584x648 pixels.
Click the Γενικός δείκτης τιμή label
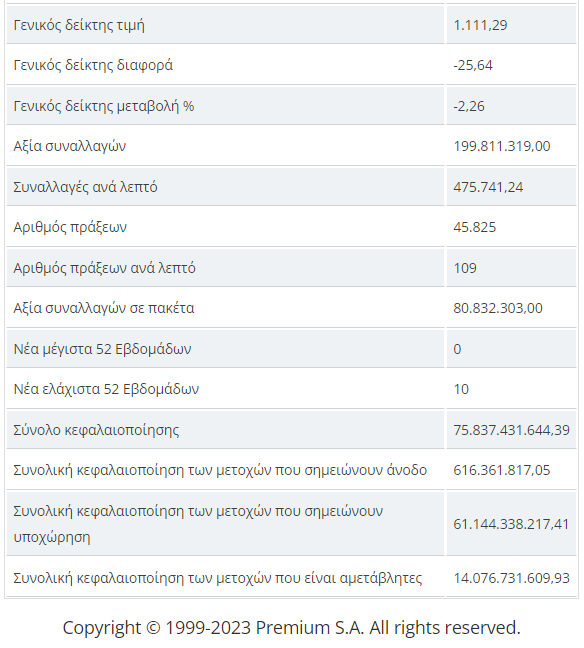(79, 25)
